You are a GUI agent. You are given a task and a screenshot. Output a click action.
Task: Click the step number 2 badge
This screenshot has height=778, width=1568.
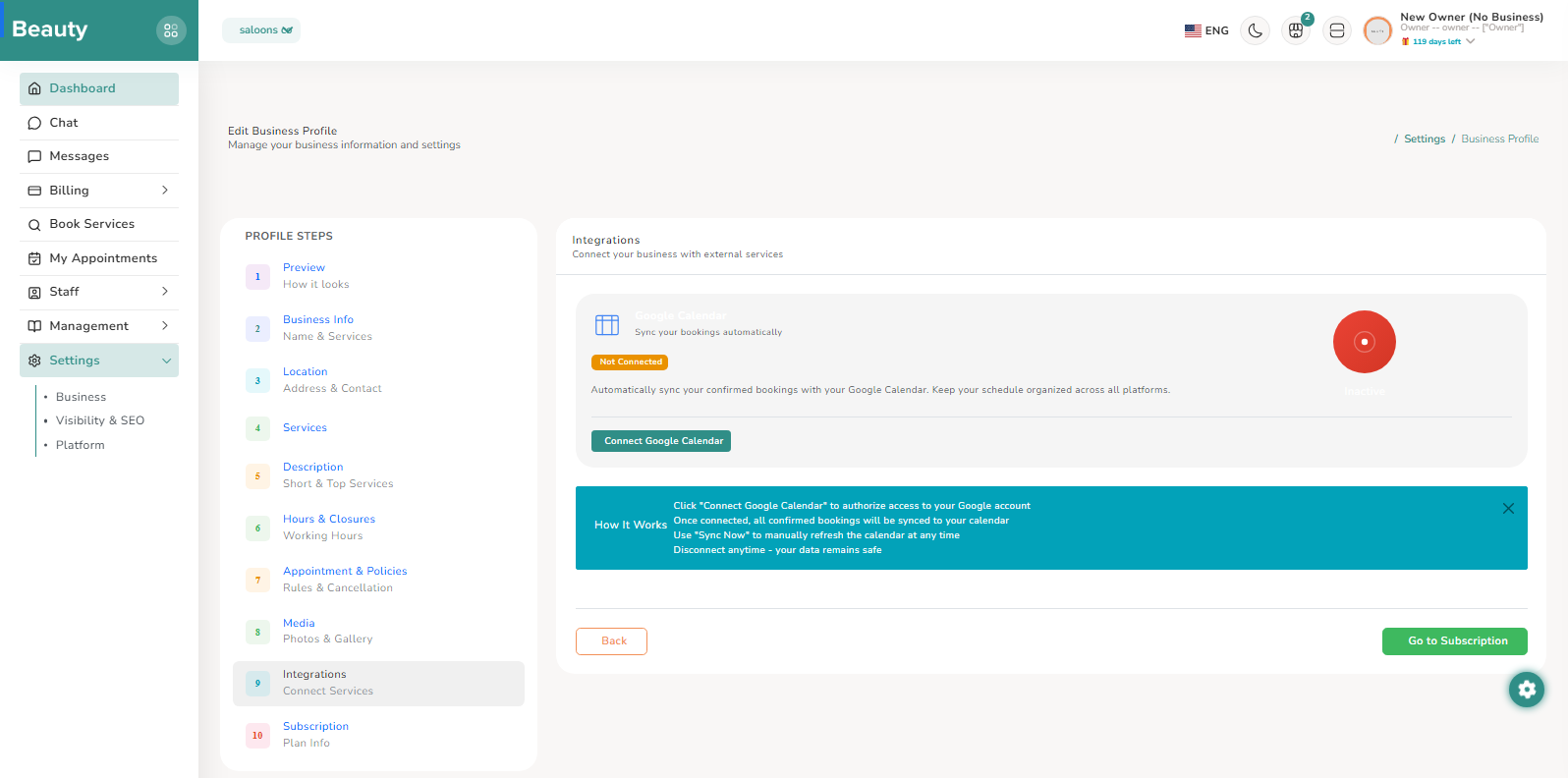[x=257, y=329]
